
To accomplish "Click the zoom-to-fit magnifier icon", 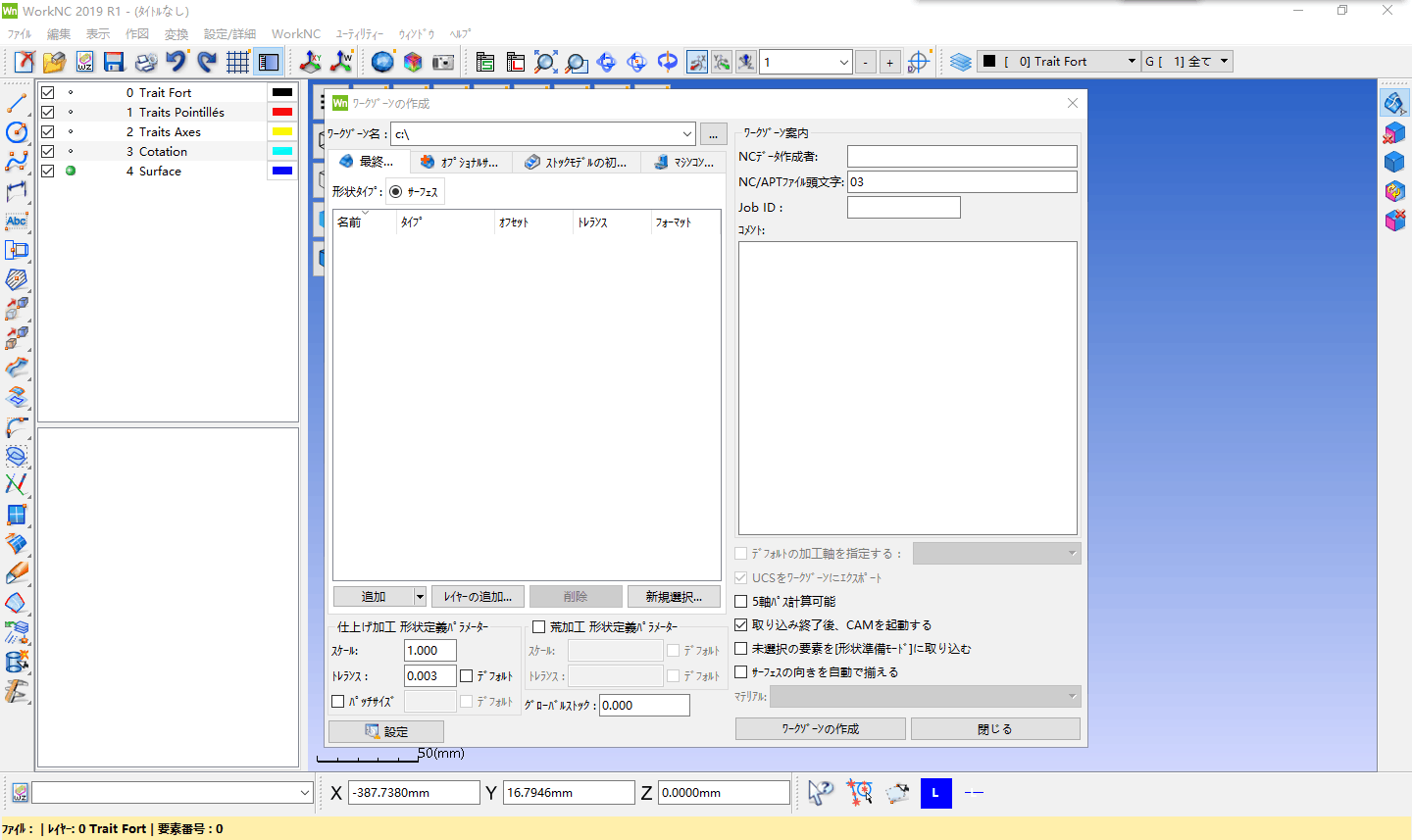I will (x=546, y=62).
